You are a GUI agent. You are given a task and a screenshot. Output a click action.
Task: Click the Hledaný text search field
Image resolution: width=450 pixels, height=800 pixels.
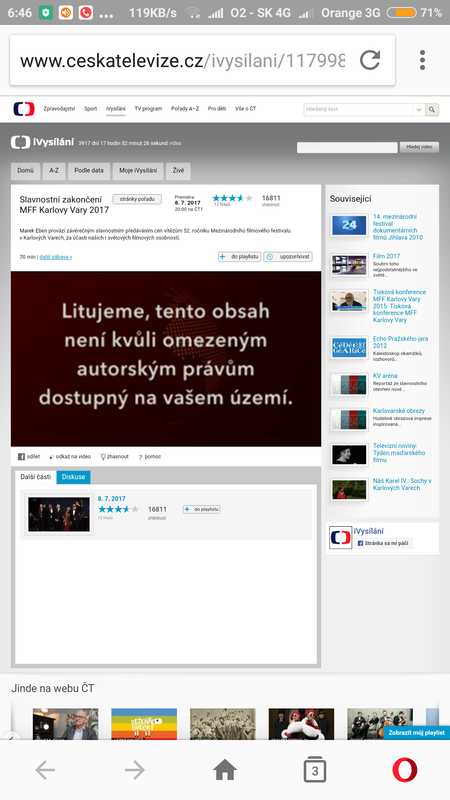tap(358, 109)
